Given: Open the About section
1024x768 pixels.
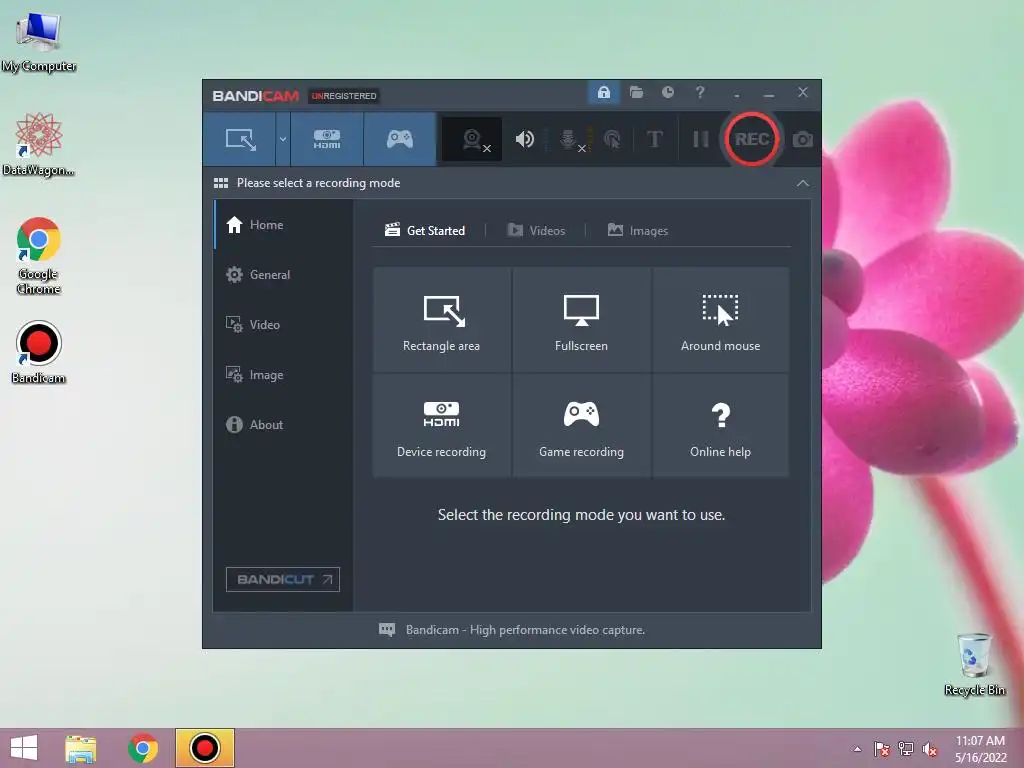Looking at the screenshot, I should [x=283, y=424].
